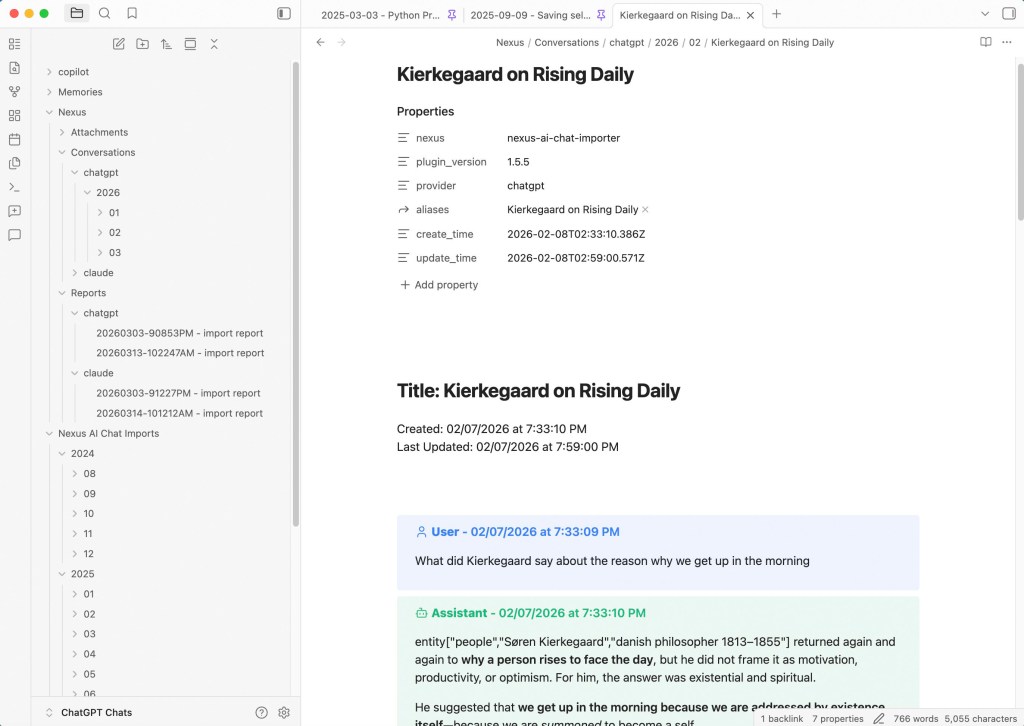Screen dimensions: 1024x726
Task: Open the Bookmarks panel icon
Action: [132, 14]
